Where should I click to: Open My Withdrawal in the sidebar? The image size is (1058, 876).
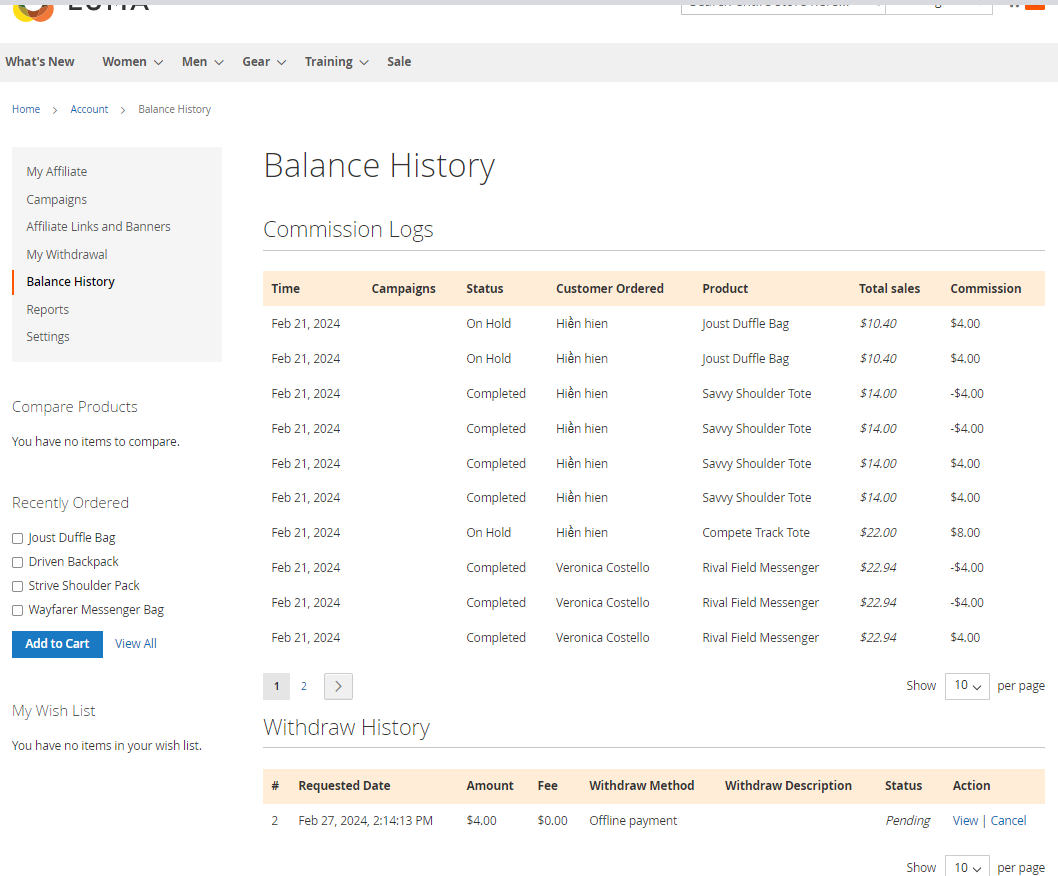coord(67,255)
